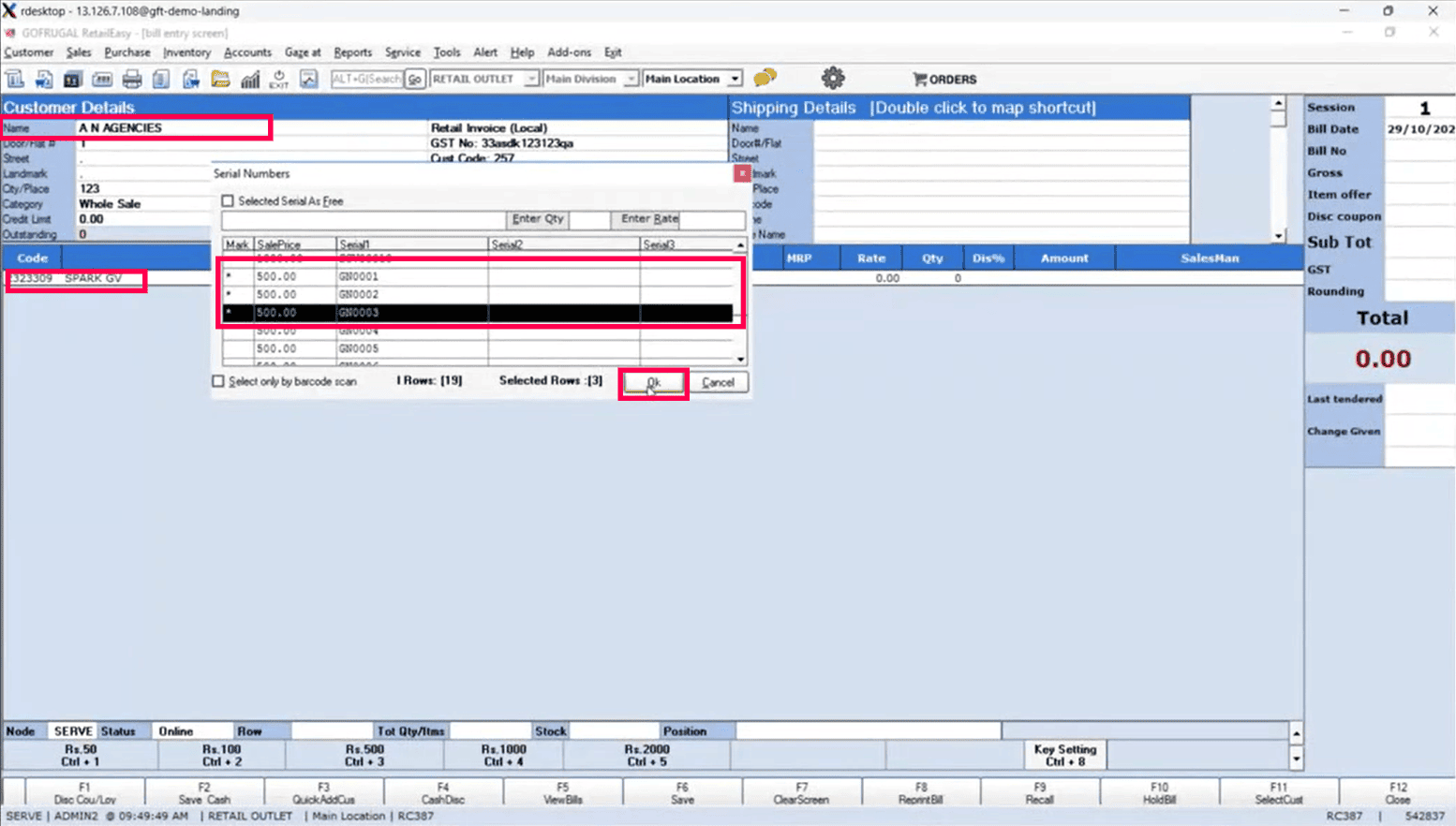The height and width of the screenshot is (826, 1456).
Task: Expand the RETAIL OUTLET dropdown
Action: point(531,80)
